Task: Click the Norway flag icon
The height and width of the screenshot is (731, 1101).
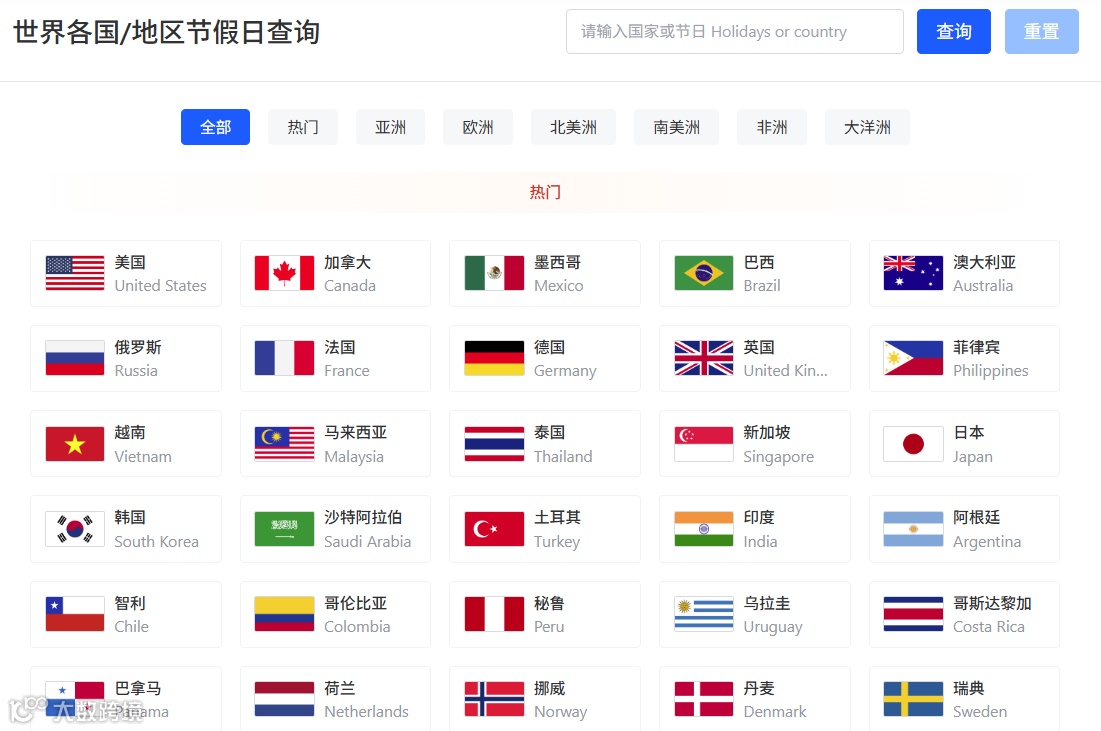Action: click(494, 699)
